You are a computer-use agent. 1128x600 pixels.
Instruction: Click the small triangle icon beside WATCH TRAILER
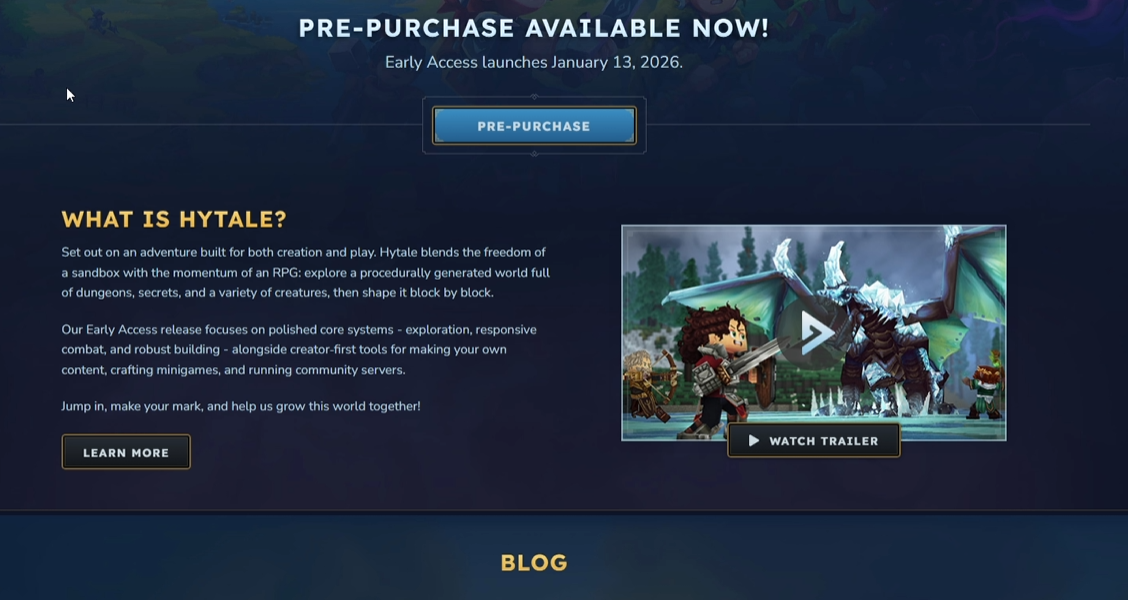[x=753, y=440]
